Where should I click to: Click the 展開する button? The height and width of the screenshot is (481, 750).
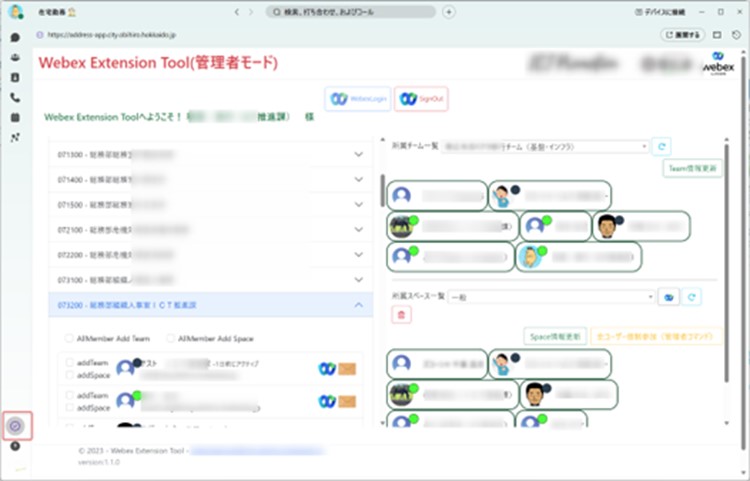tap(683, 35)
